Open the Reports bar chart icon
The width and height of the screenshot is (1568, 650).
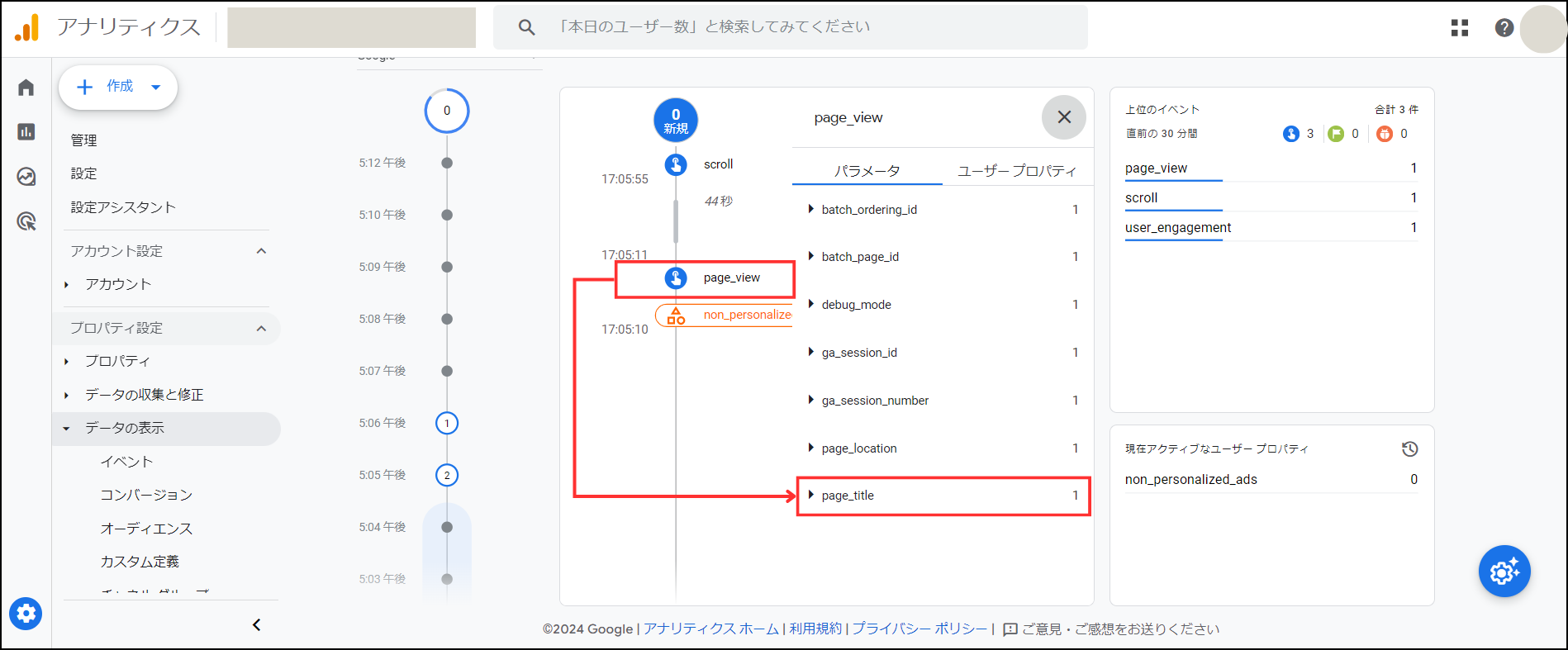pyautogui.click(x=26, y=131)
